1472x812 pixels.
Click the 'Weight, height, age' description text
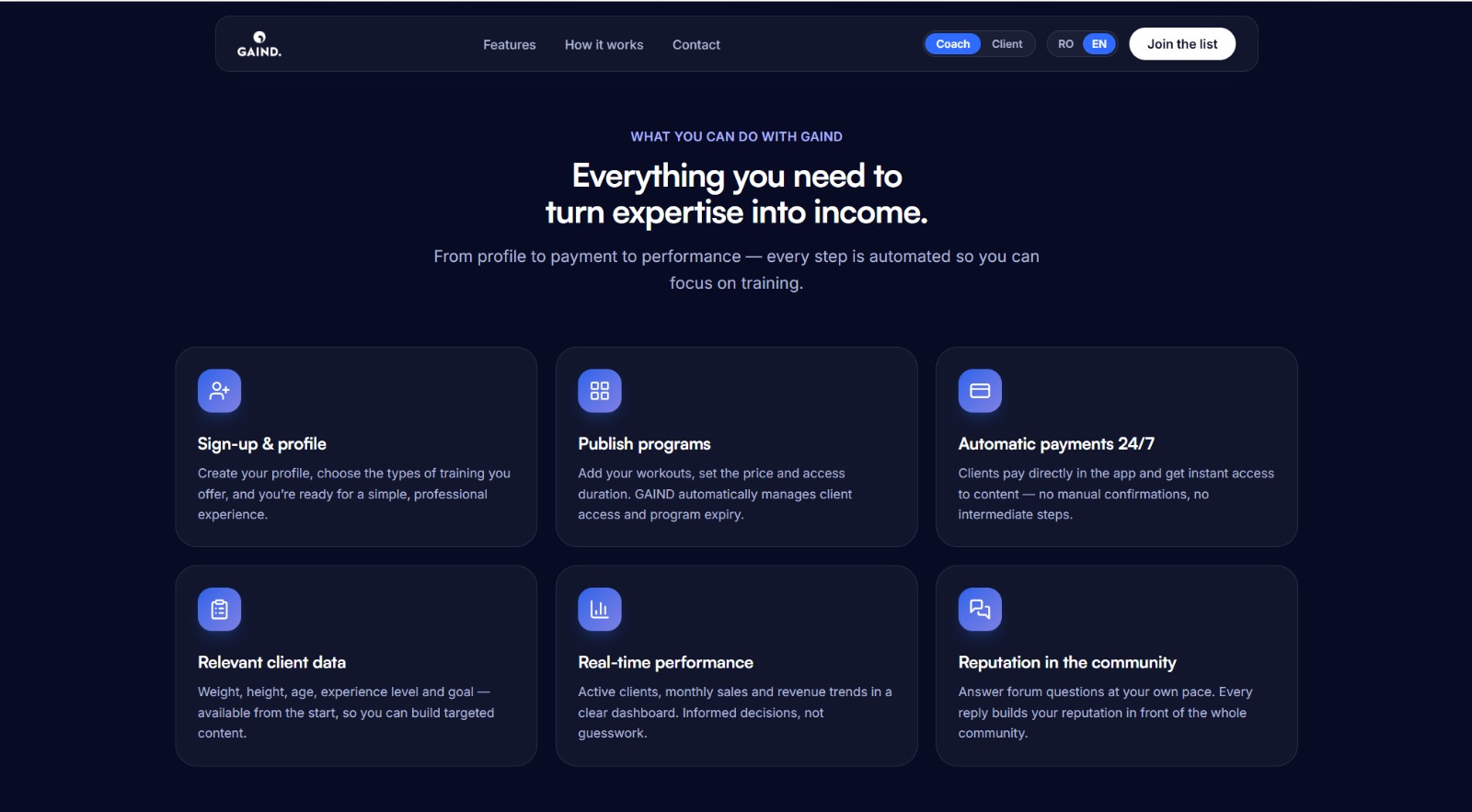[x=346, y=713]
